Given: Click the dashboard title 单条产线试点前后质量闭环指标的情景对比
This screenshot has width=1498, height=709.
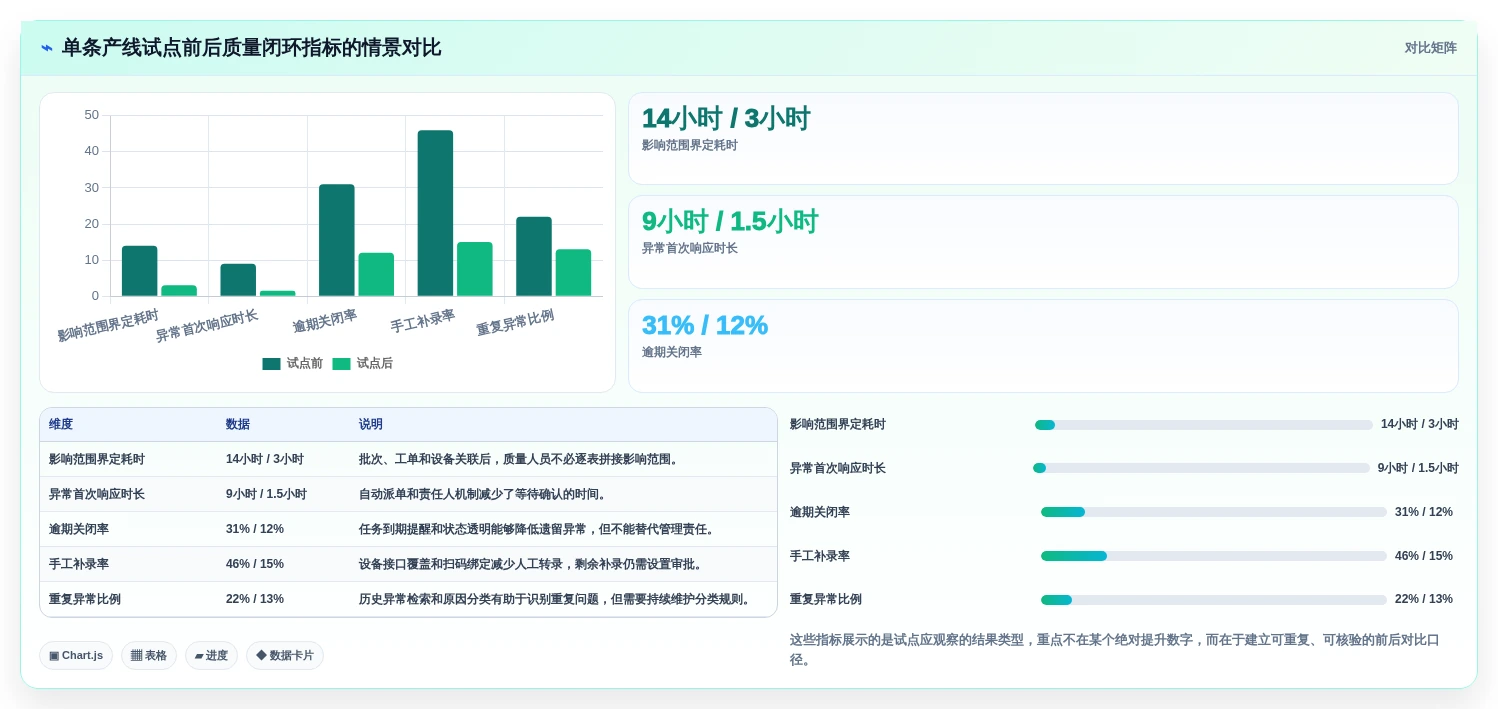Looking at the screenshot, I should point(251,48).
